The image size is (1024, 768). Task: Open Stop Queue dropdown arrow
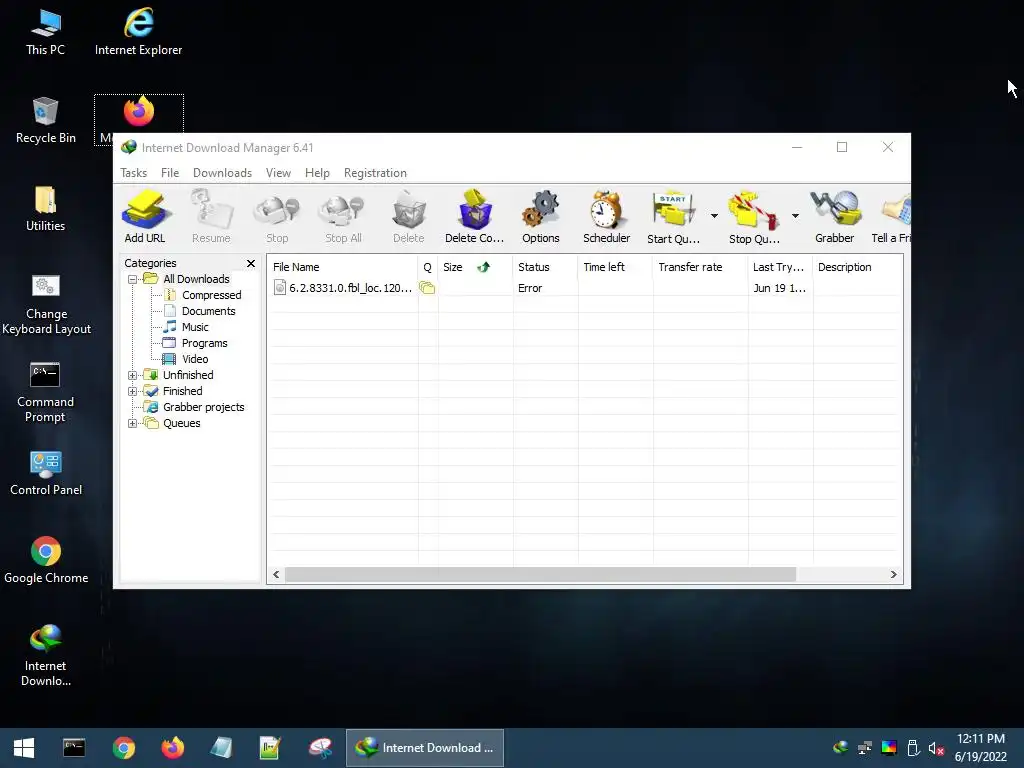[x=795, y=216]
